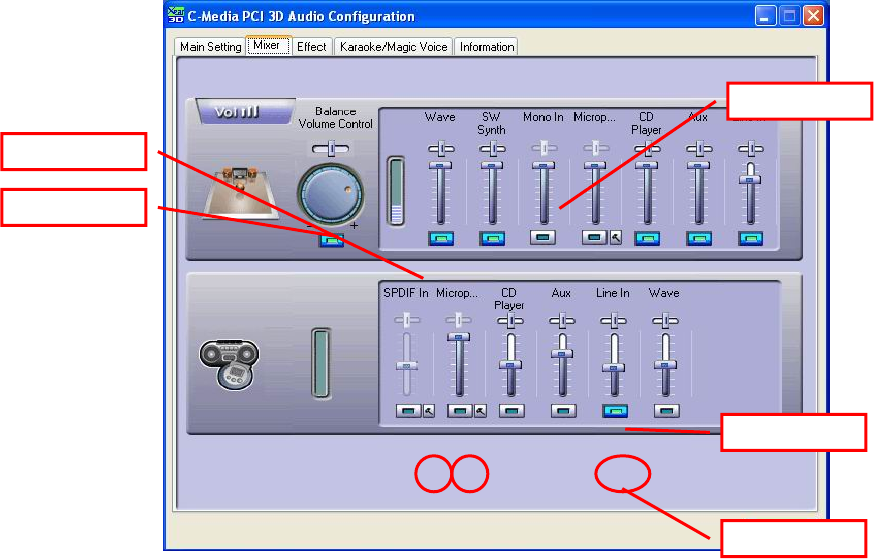Image resolution: width=874 pixels, height=559 pixels.
Task: Mute the Wave playback channel
Action: click(441, 238)
